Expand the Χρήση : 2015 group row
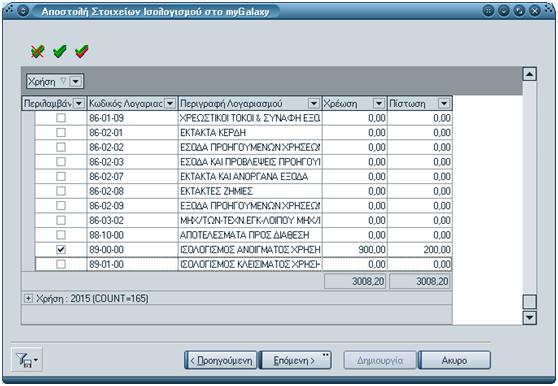Viewport: 558px width, 386px height. coord(28,298)
